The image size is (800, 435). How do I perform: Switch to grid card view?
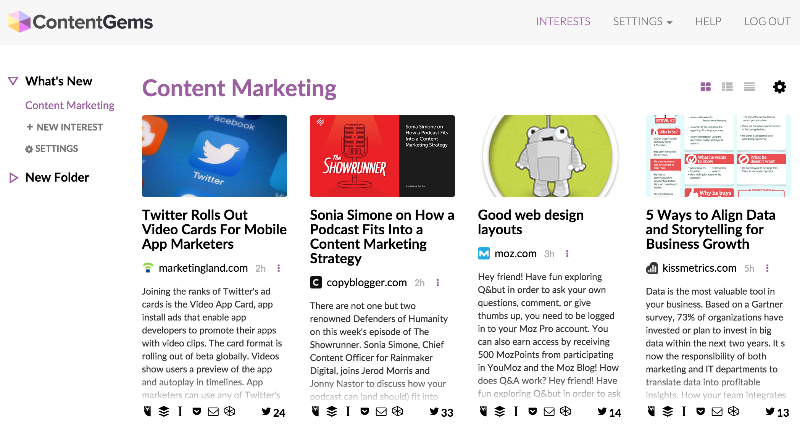[706, 87]
